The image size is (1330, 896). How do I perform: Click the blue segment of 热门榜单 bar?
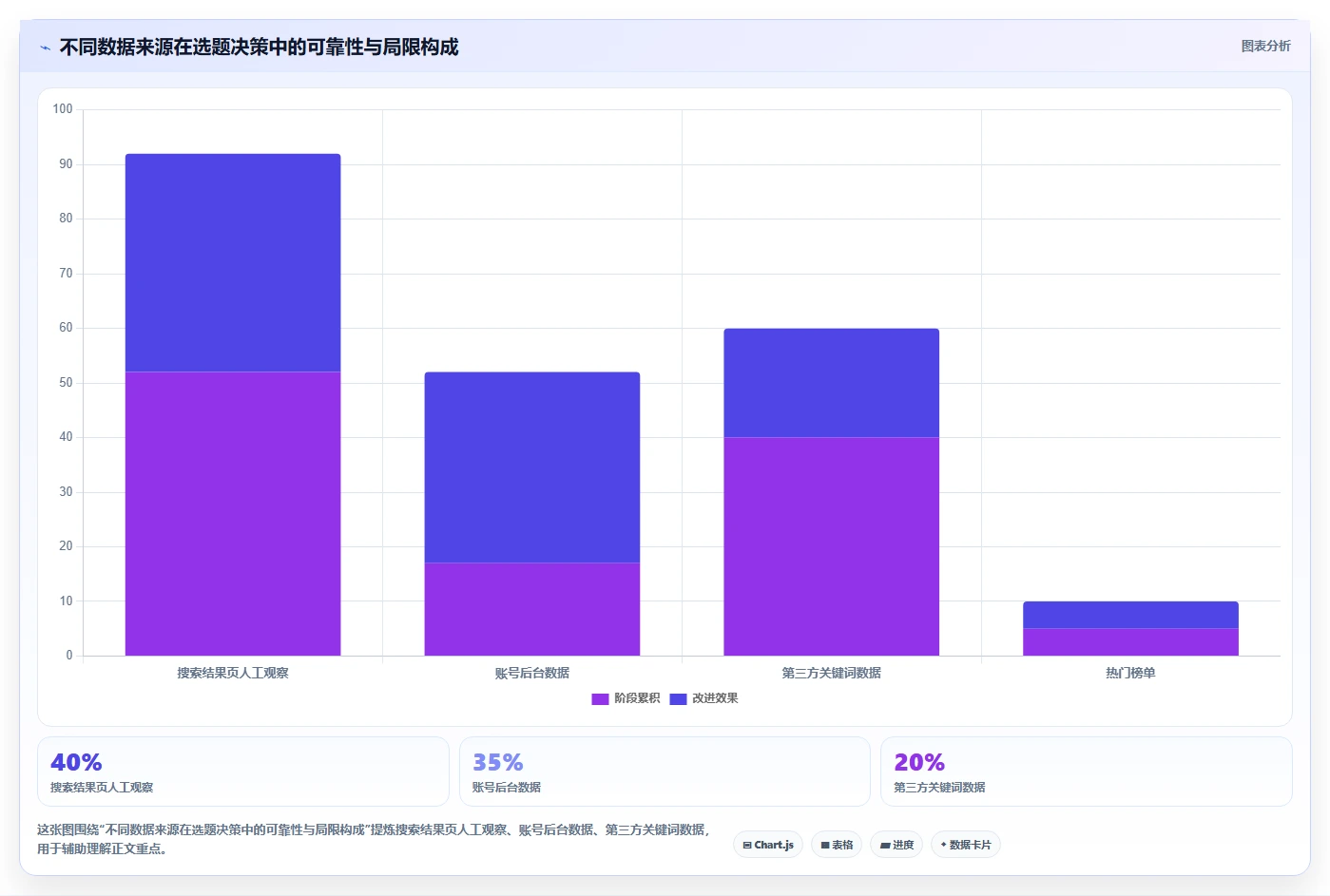1130,615
